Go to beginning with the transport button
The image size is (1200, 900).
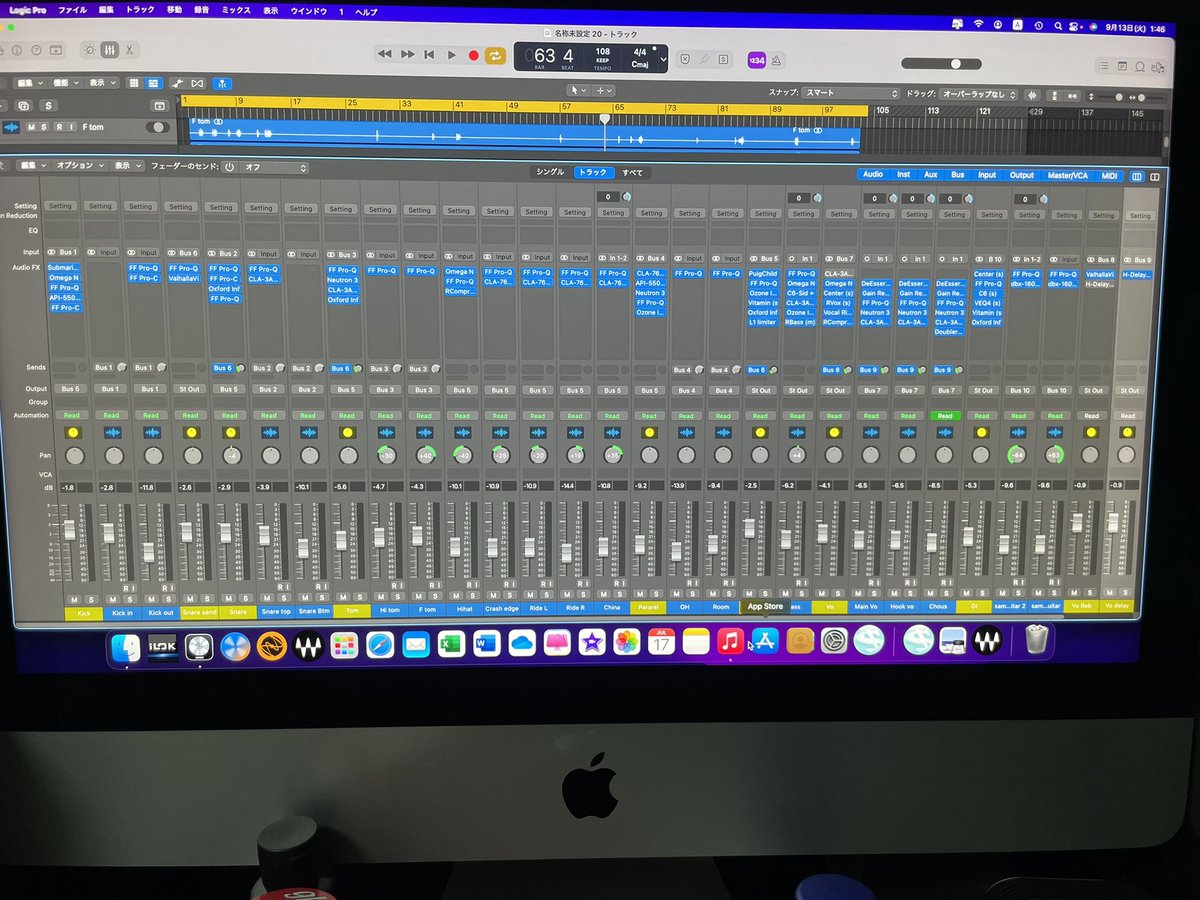[429, 55]
